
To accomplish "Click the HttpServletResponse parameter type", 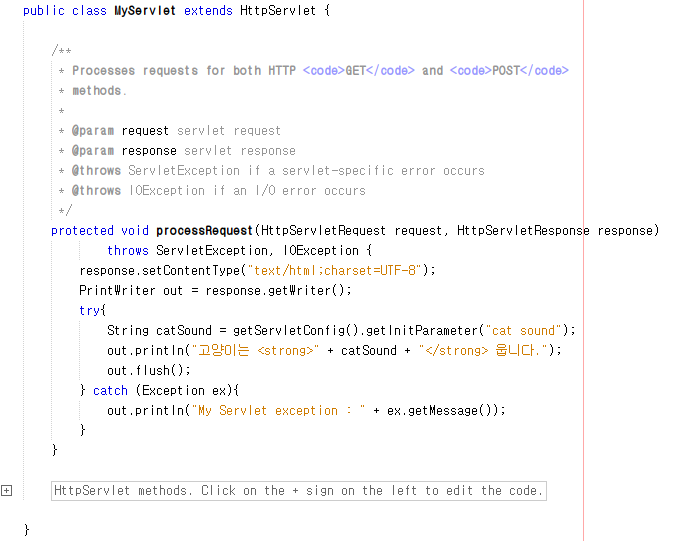I will (523, 230).
